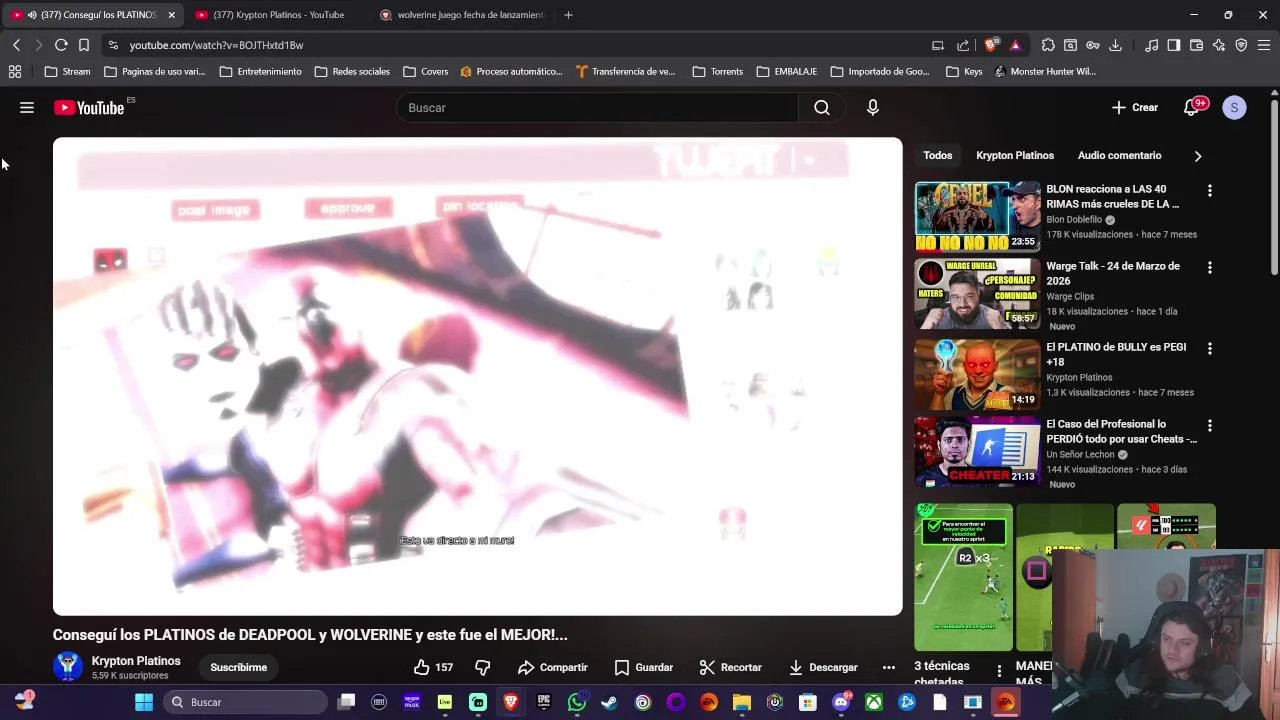Open the BLON reacciona video thumbnail

click(x=977, y=216)
